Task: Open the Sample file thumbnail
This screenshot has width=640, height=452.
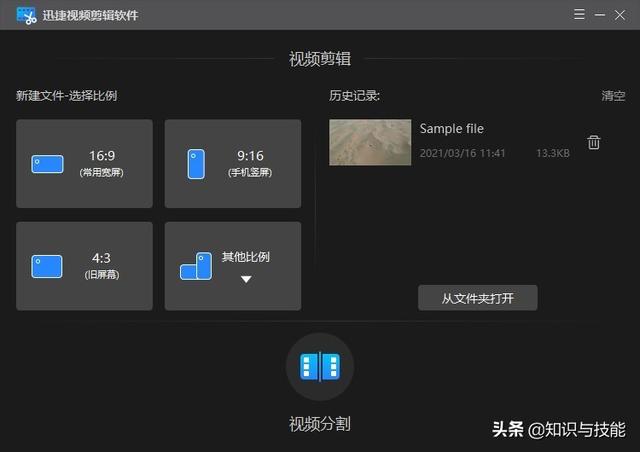Action: [x=370, y=143]
